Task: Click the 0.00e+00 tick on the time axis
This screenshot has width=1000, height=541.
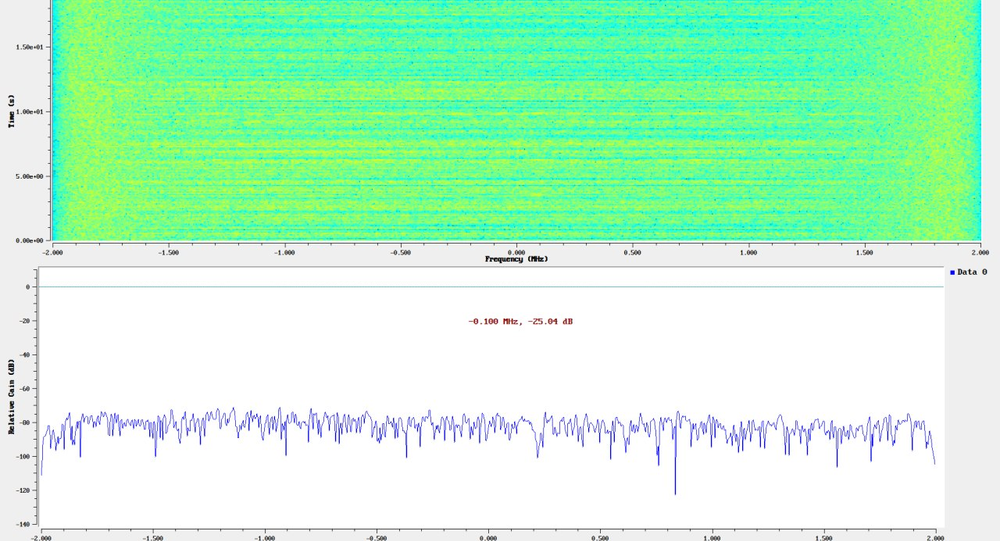Action: coord(28,241)
